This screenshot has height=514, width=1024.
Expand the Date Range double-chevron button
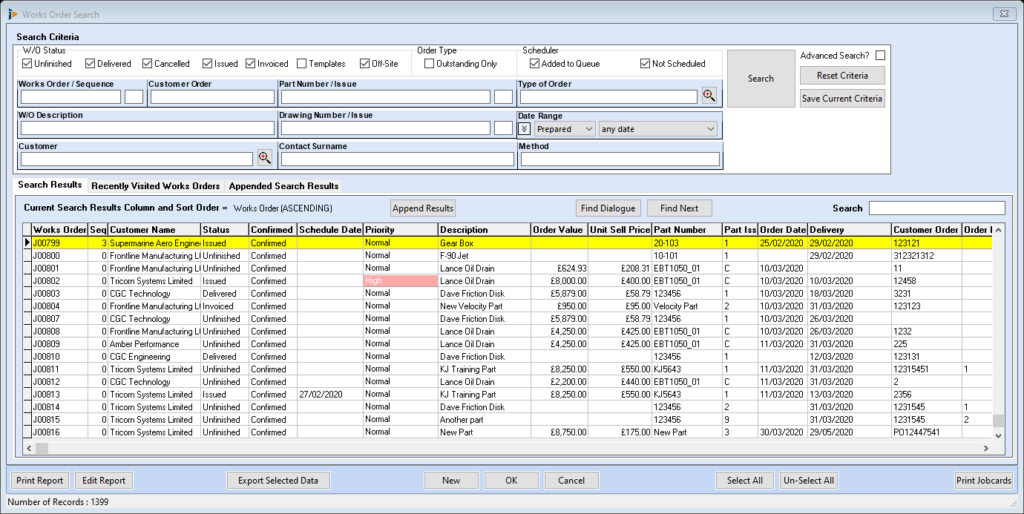coord(525,129)
